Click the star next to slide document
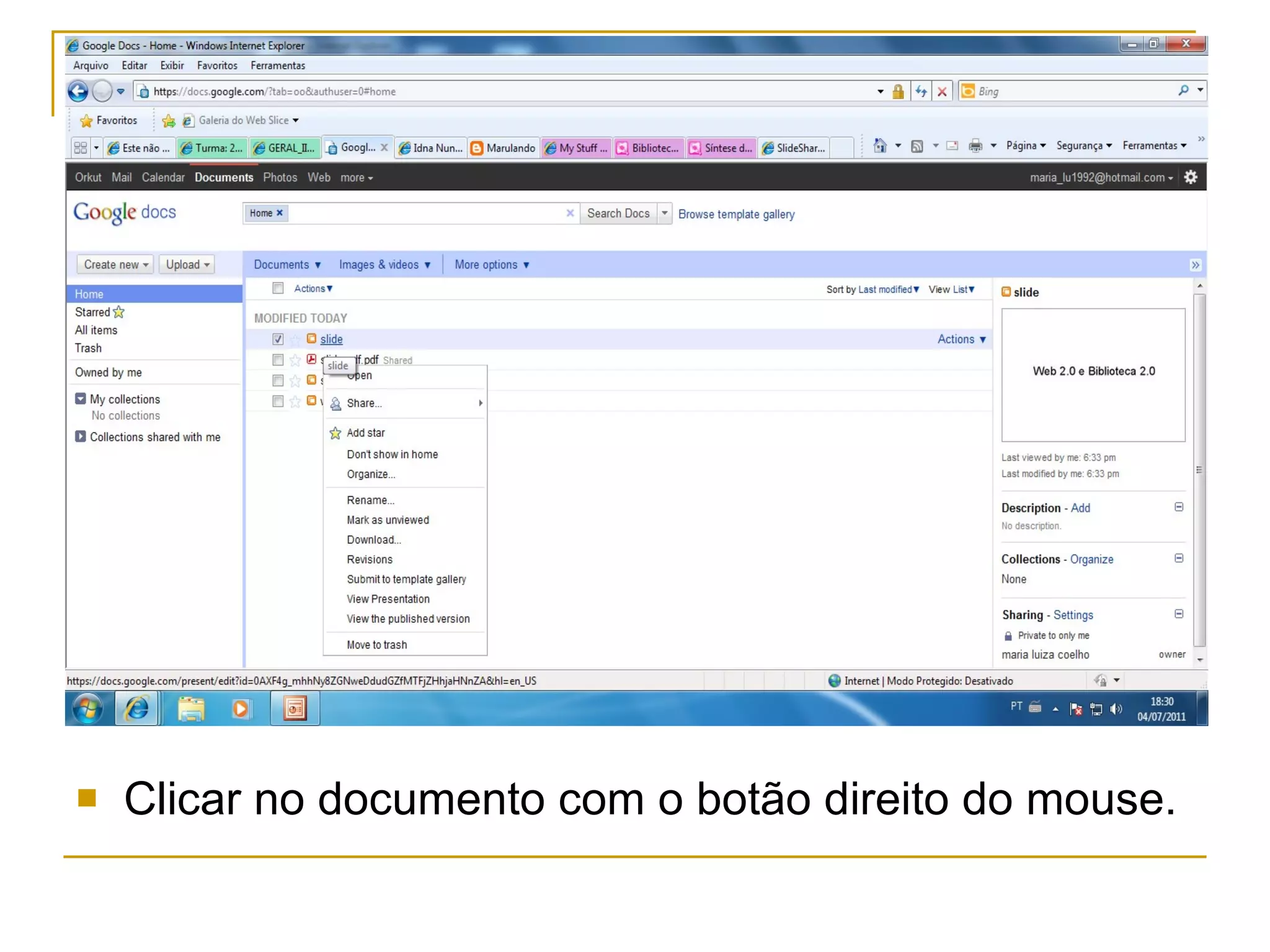This screenshot has height=952, width=1270. [x=295, y=340]
